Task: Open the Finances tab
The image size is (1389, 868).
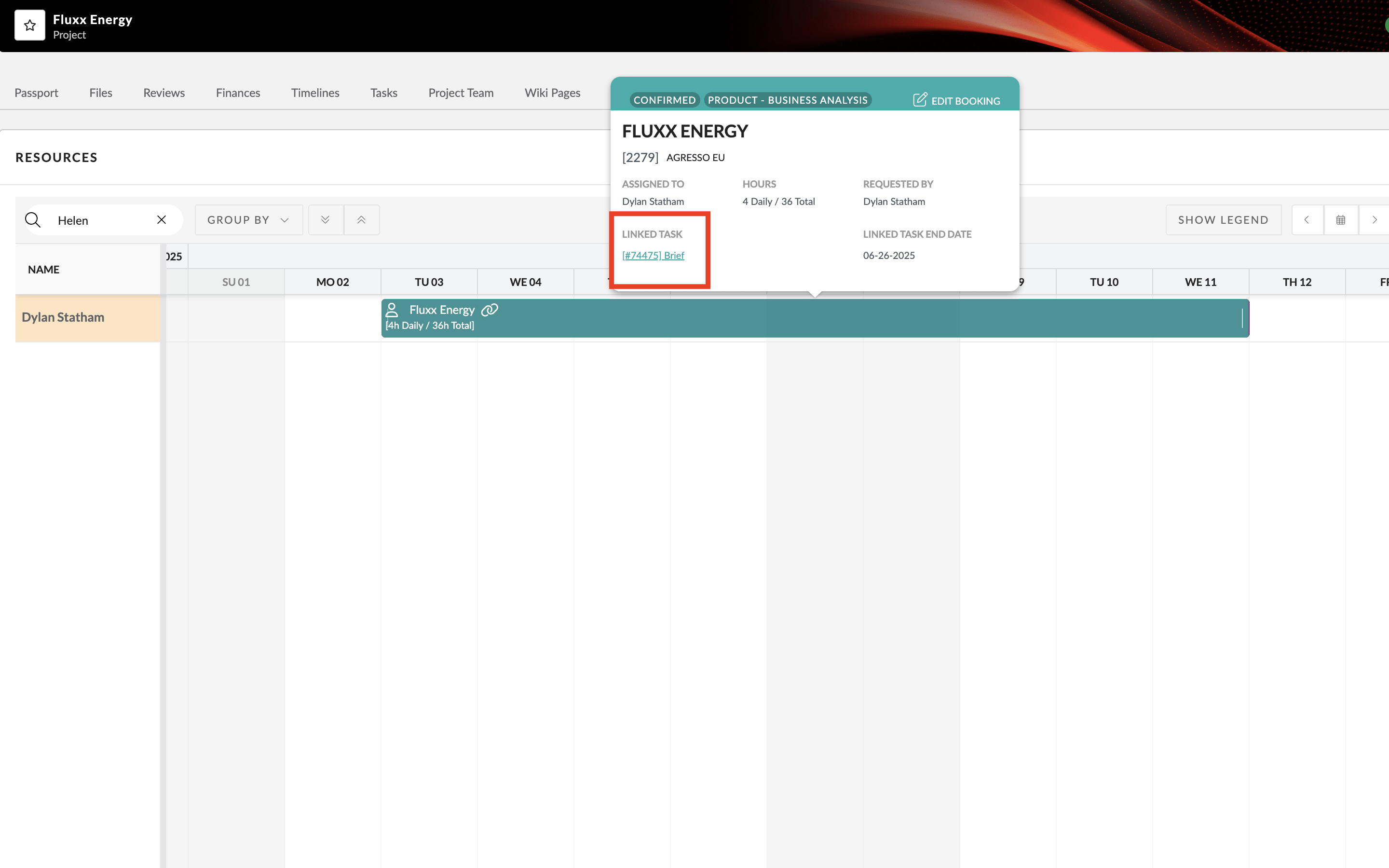Action: pos(238,93)
